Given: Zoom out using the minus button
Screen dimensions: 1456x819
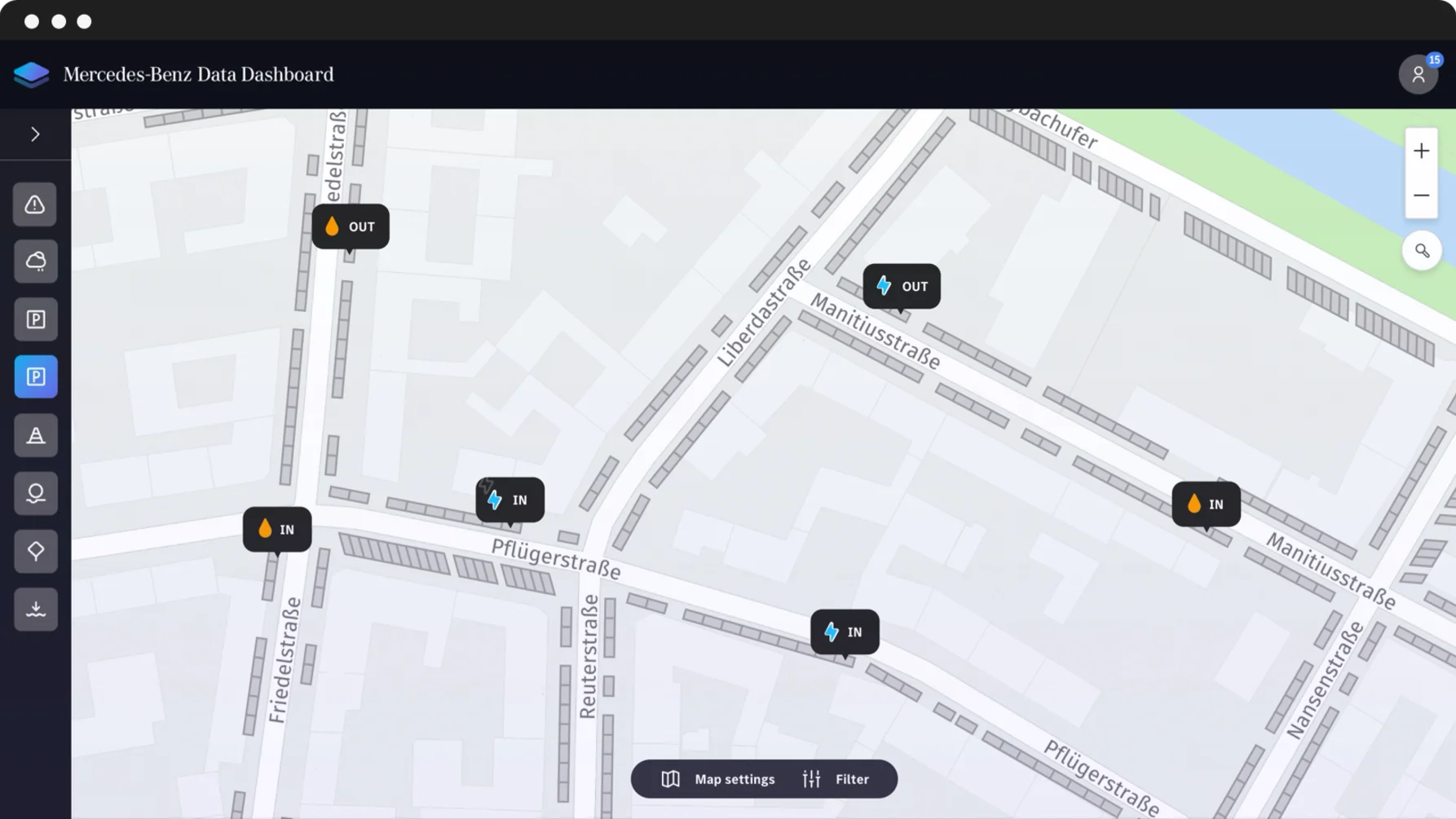Looking at the screenshot, I should [1421, 195].
